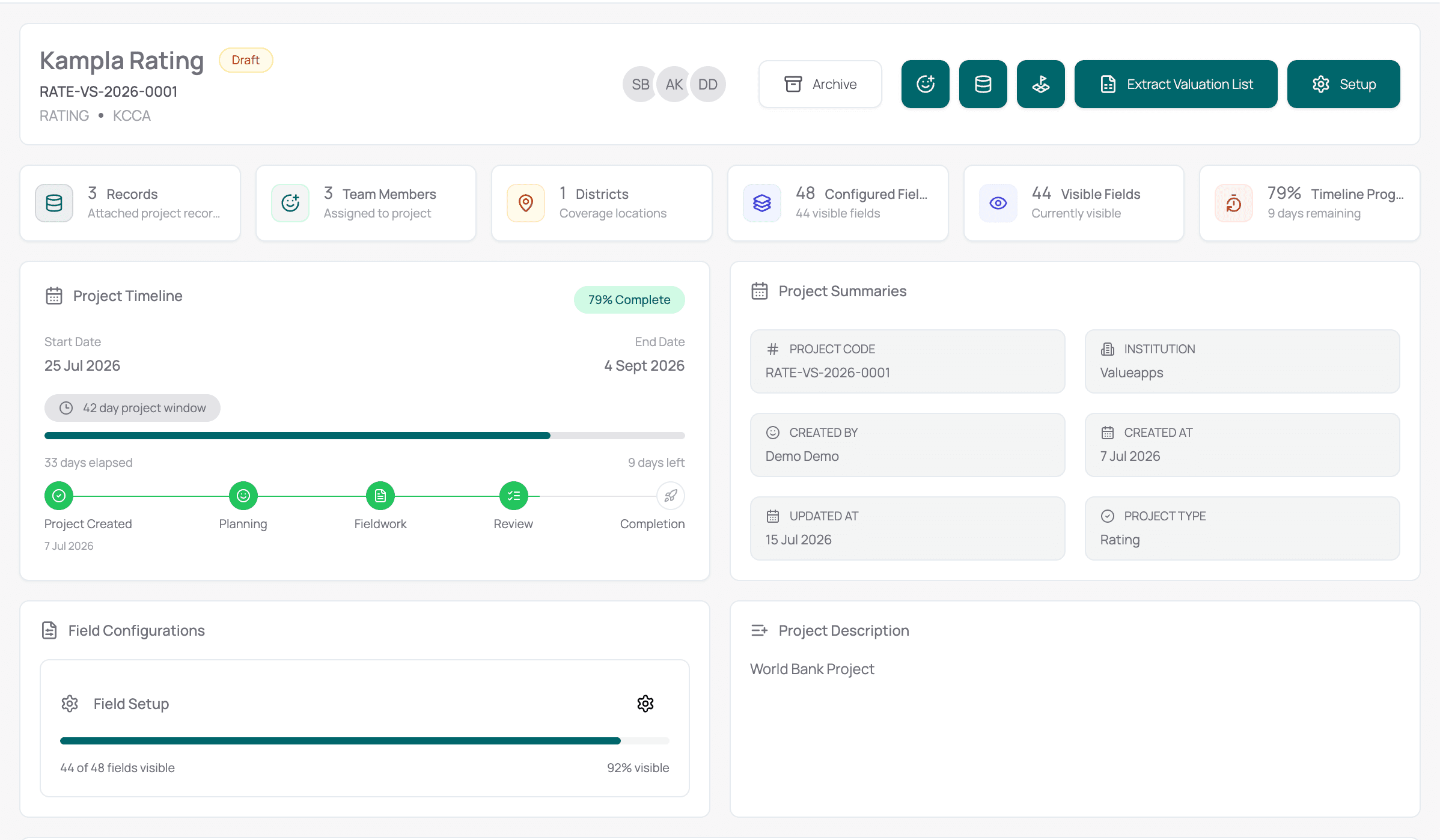The image size is (1440, 840).
Task: Click the Extract Valuation List button
Action: [1176, 84]
